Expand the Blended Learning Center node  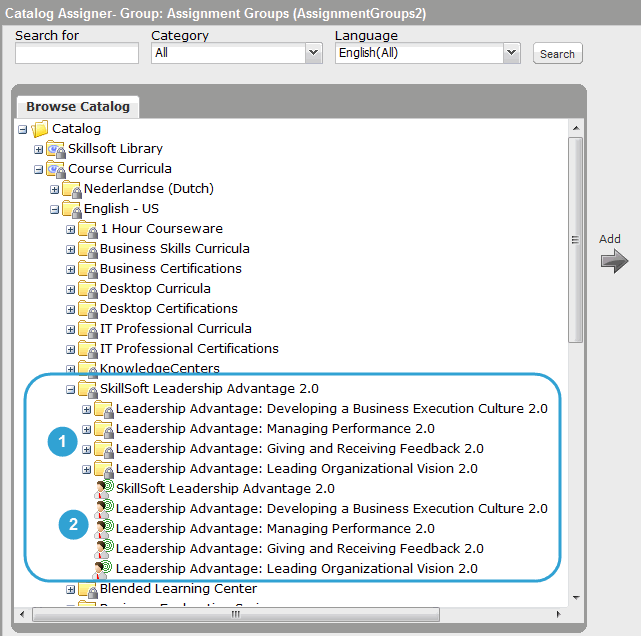pos(70,590)
